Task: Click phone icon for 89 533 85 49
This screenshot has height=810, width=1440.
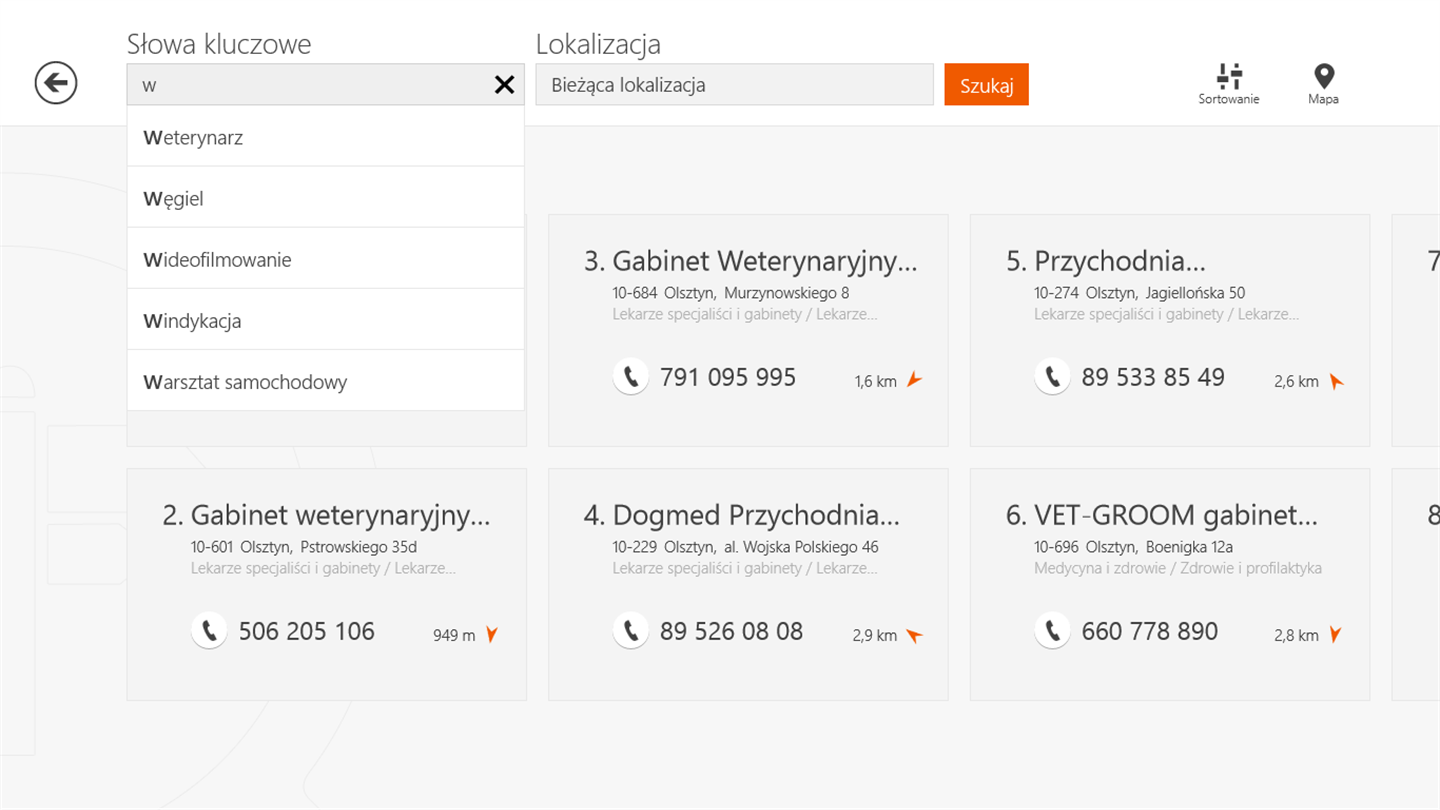Action: pyautogui.click(x=1052, y=377)
